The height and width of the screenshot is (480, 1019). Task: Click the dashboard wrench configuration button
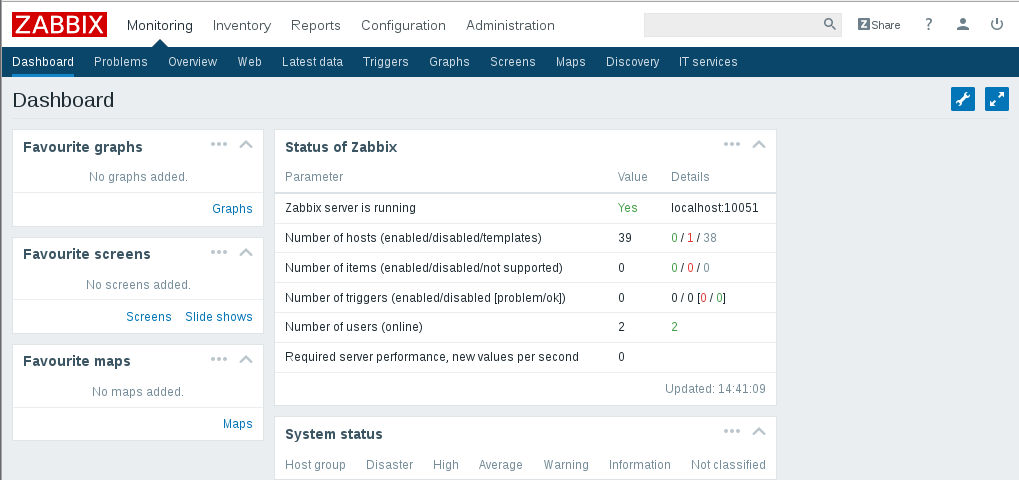coord(963,99)
